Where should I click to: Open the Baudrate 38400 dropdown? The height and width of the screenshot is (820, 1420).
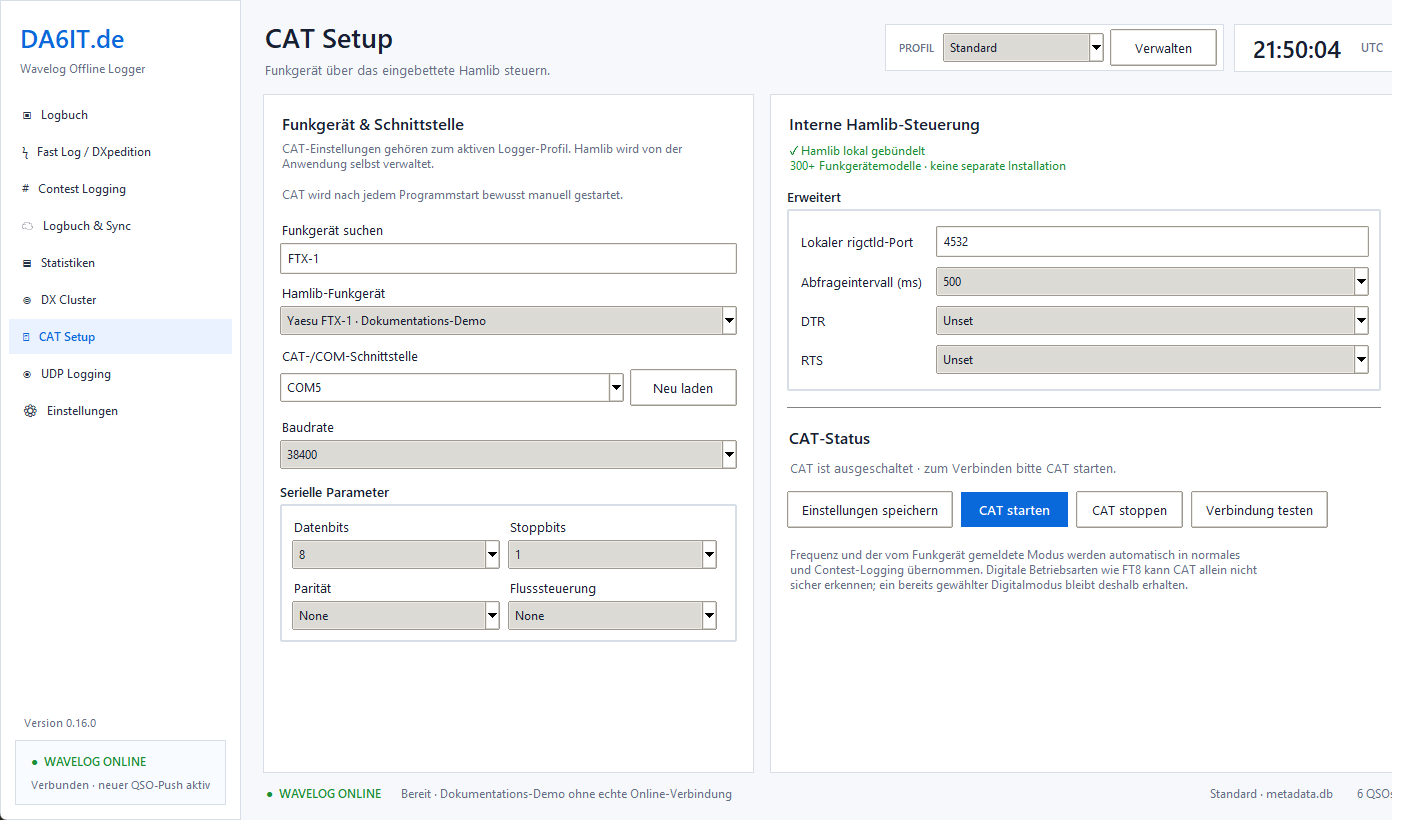coord(509,455)
